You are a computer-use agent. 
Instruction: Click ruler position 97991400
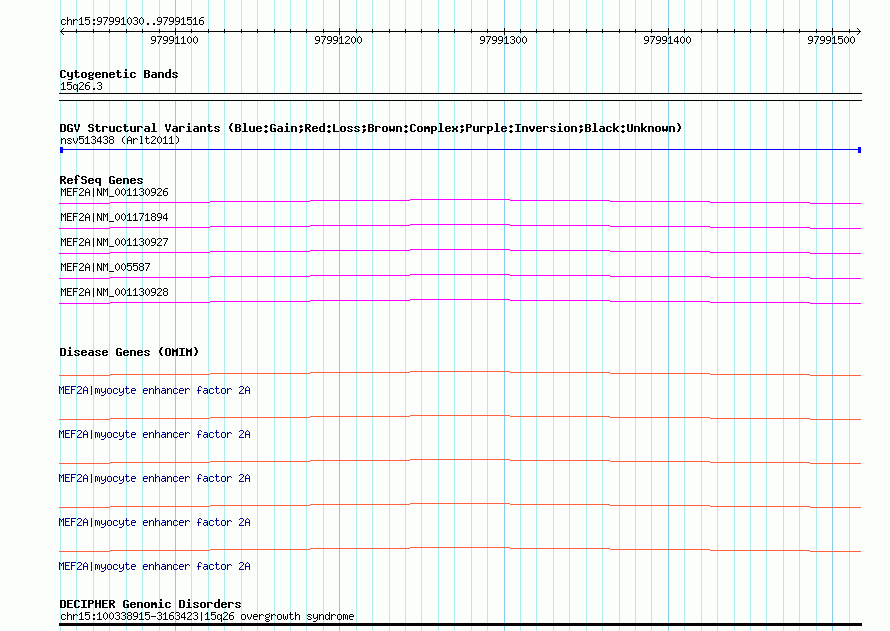667,40
